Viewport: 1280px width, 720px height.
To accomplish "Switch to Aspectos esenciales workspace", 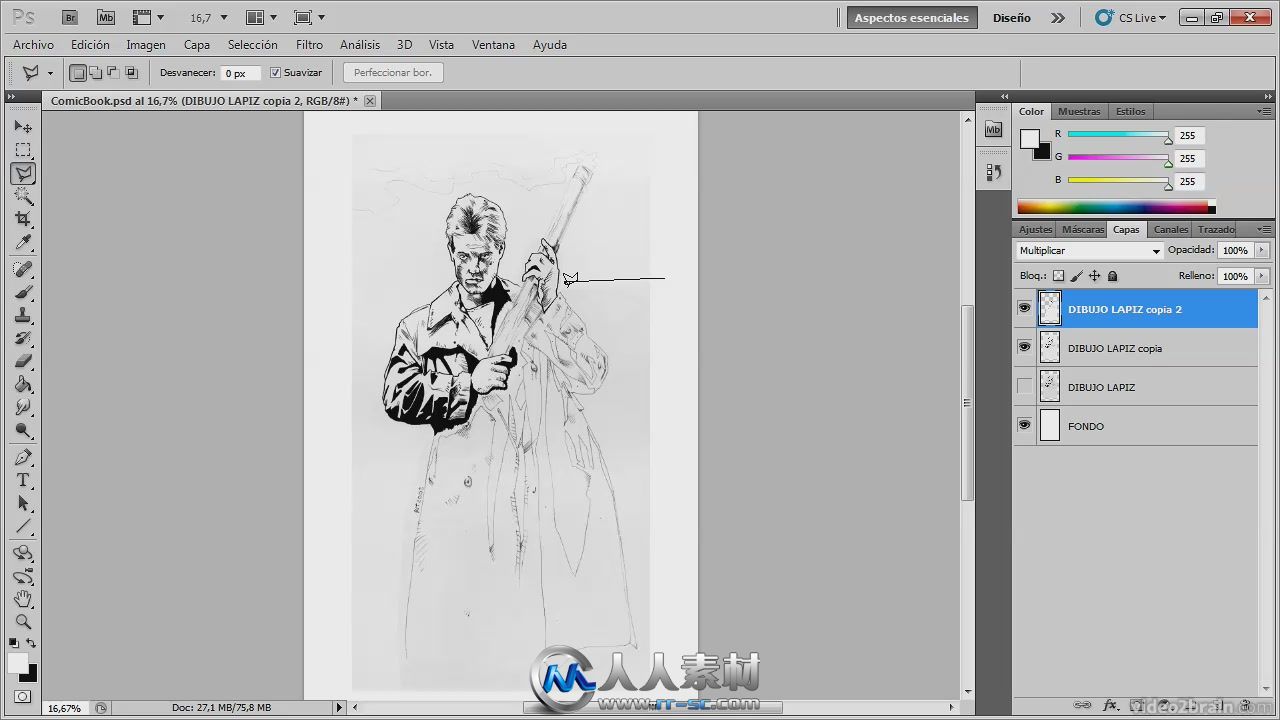I will pyautogui.click(x=911, y=18).
